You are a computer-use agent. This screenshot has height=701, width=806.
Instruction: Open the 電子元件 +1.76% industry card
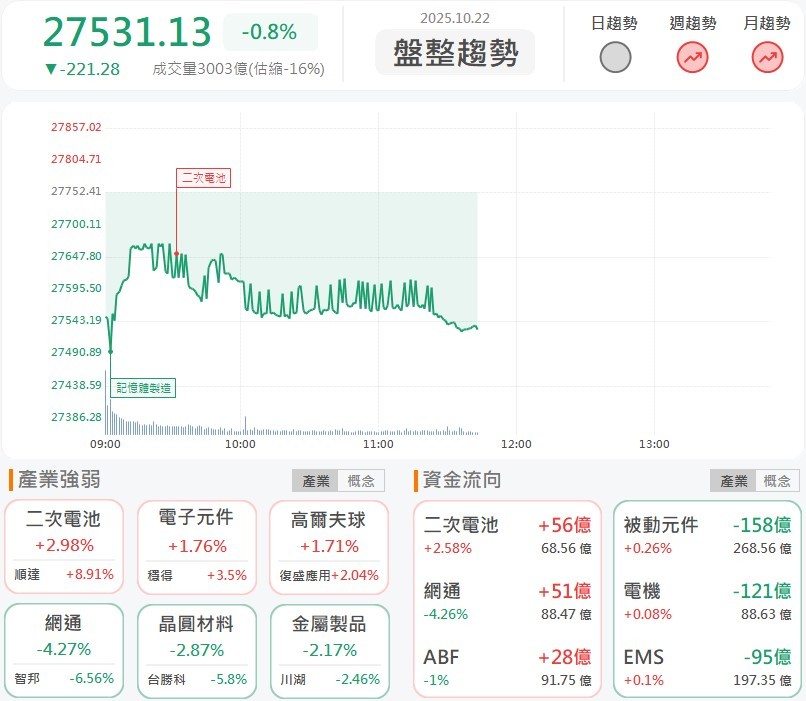click(x=197, y=547)
